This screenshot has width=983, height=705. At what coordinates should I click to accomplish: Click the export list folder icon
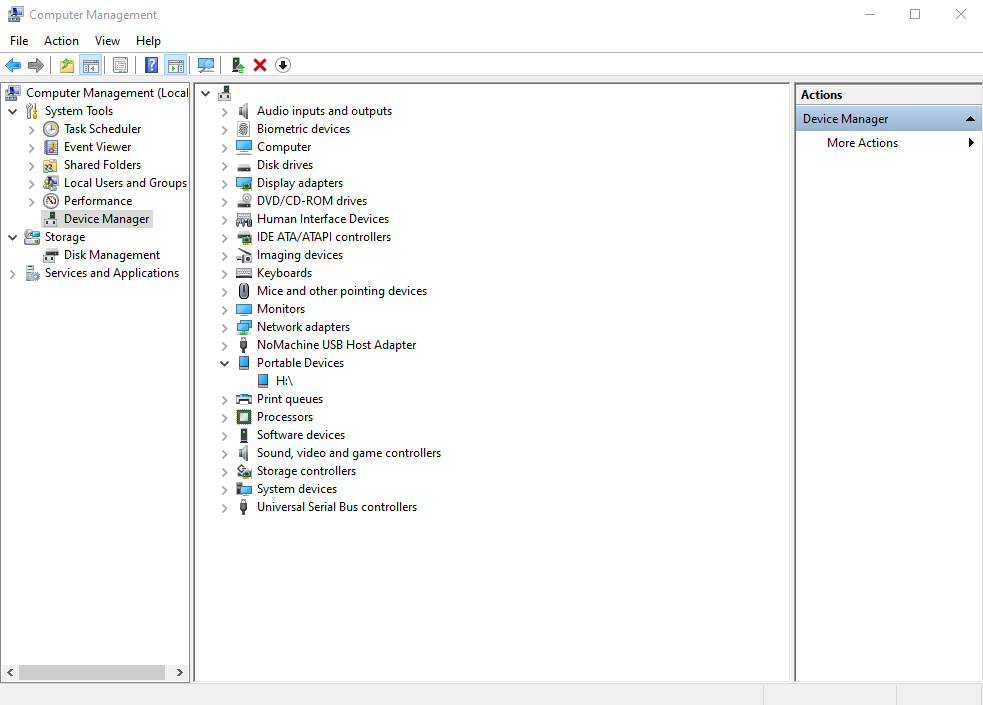pos(66,64)
